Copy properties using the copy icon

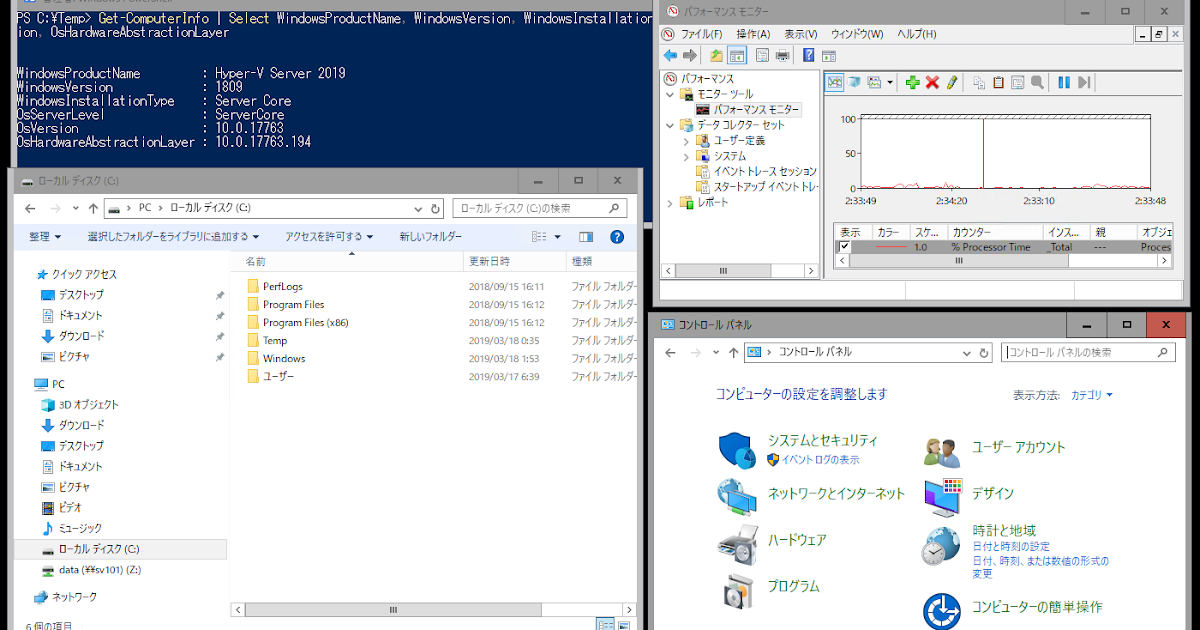[980, 81]
